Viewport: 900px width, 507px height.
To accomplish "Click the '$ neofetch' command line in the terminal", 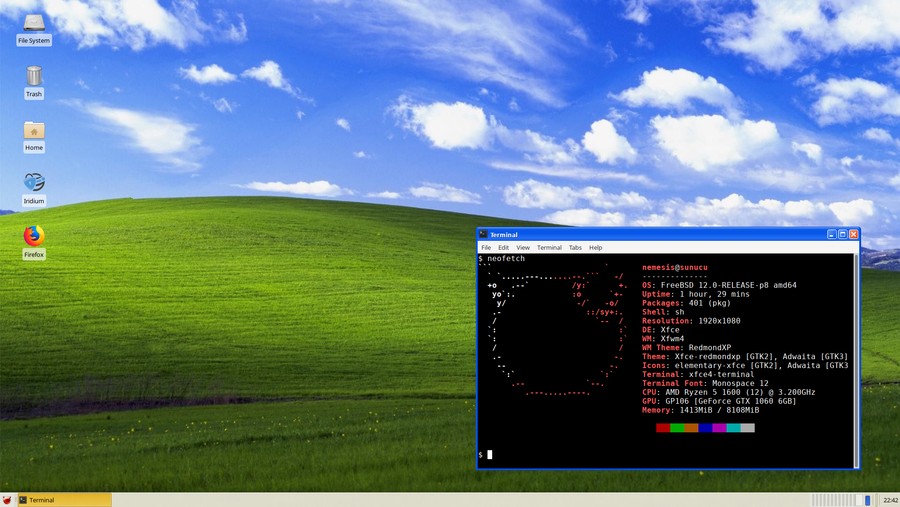I will (x=502, y=258).
